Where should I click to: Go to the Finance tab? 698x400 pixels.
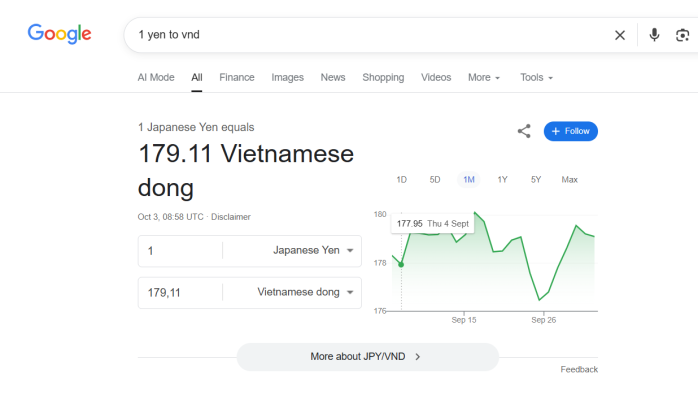237,78
